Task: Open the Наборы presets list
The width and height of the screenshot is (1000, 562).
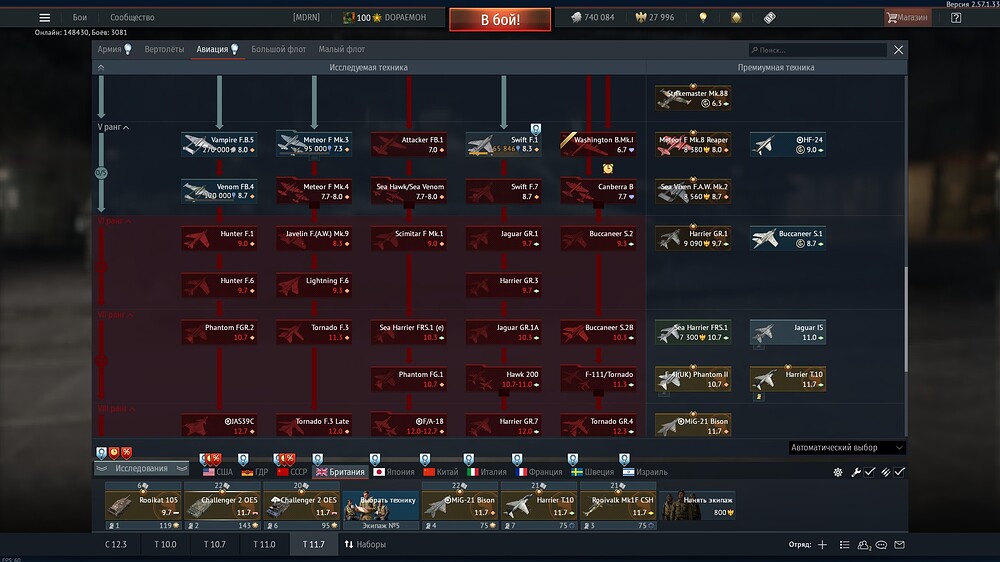Action: [x=365, y=544]
